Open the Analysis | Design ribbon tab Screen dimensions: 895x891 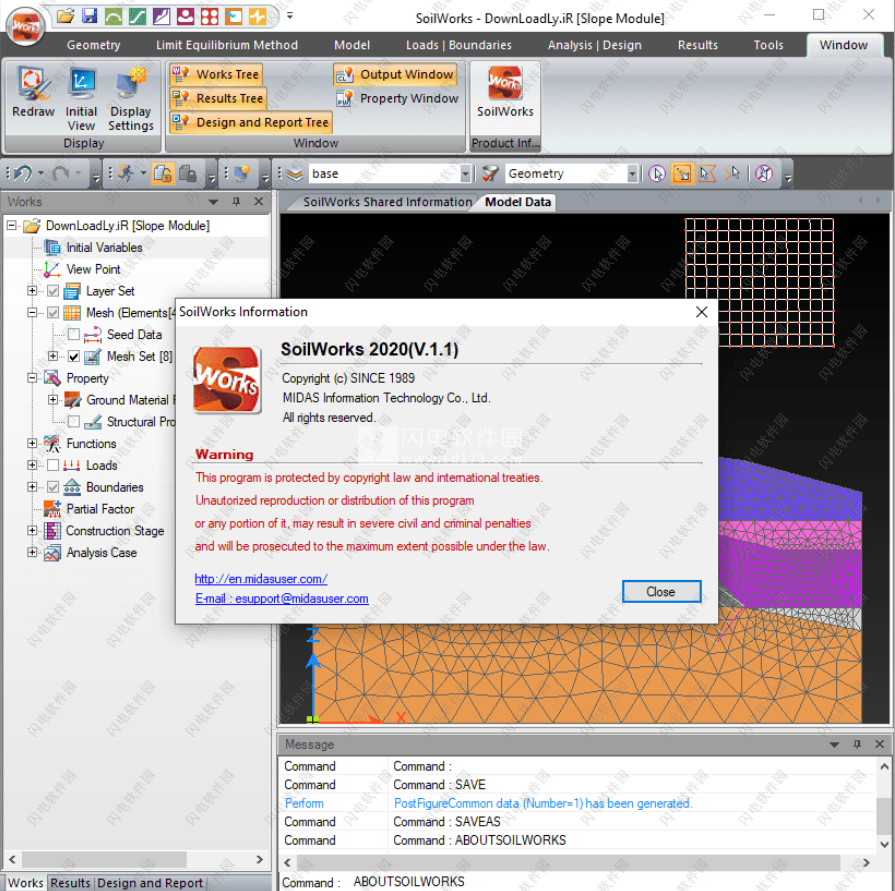click(595, 45)
